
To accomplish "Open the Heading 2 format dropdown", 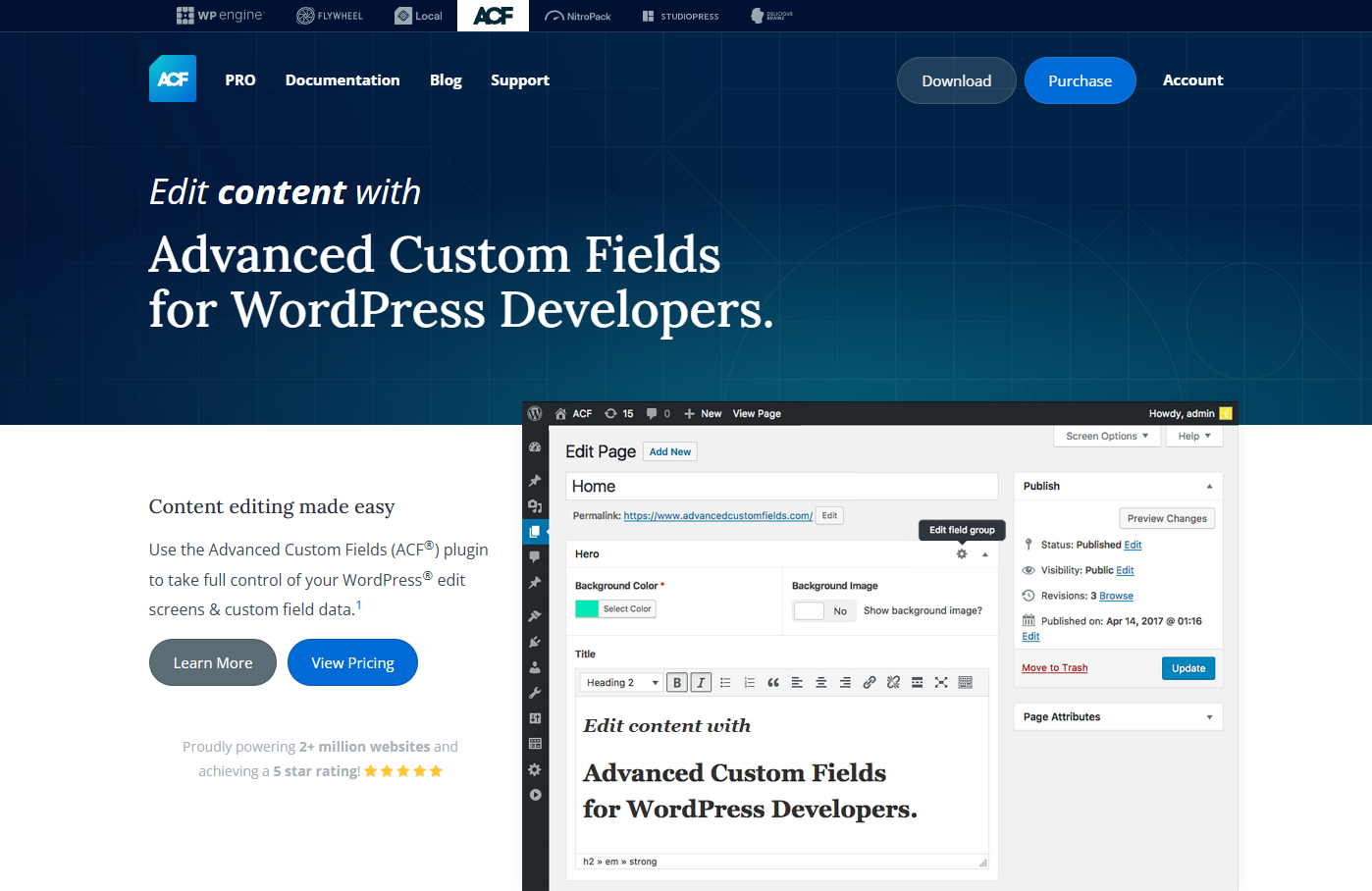I will (620, 682).
